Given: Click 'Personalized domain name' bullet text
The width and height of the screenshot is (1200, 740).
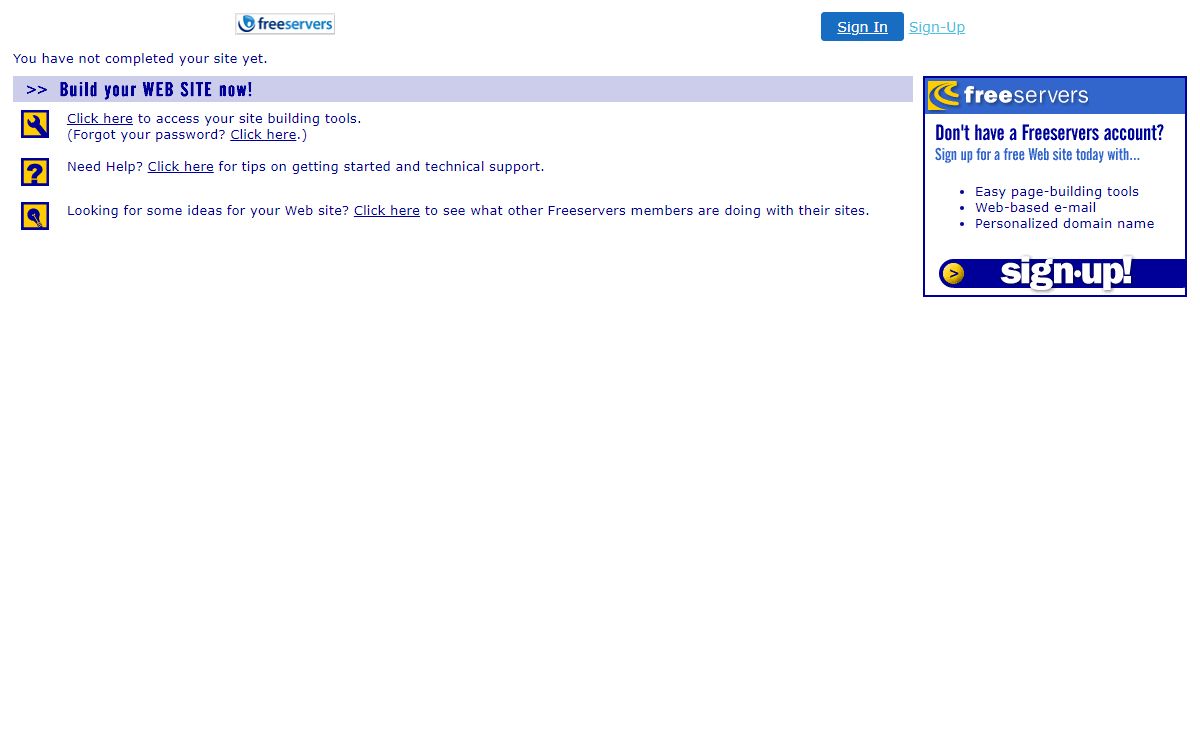Looking at the screenshot, I should [1064, 223].
